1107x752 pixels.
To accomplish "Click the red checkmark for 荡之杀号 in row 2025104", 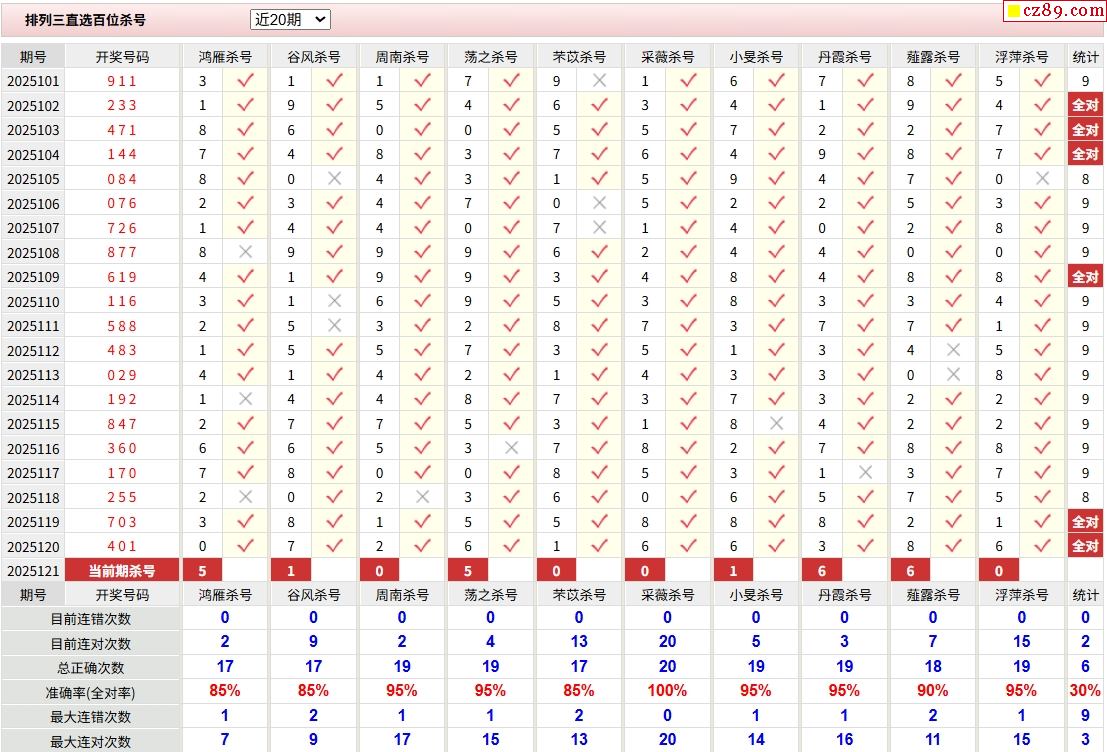I will coord(512,154).
